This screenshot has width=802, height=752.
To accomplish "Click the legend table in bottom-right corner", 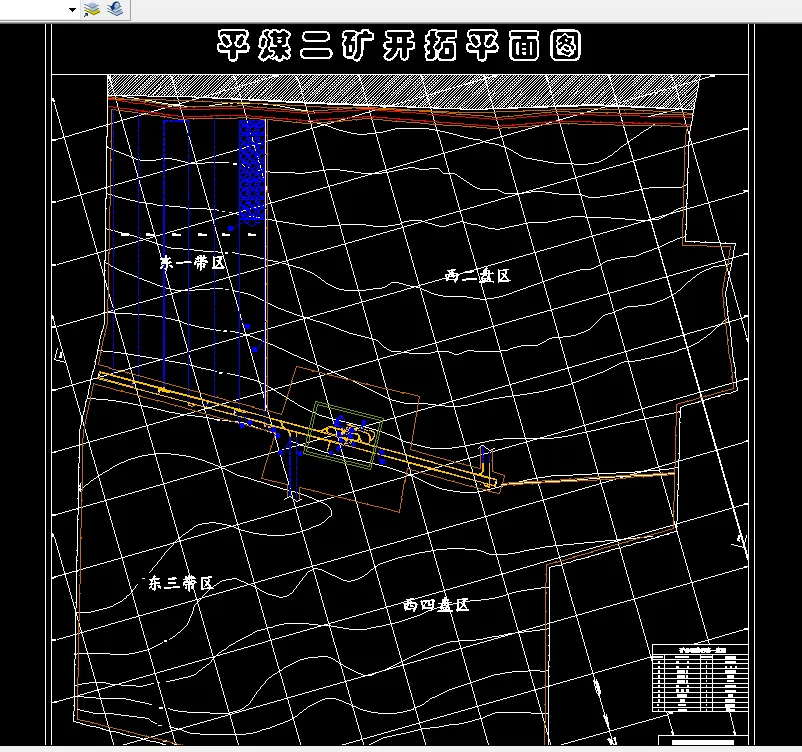I will point(700,678).
